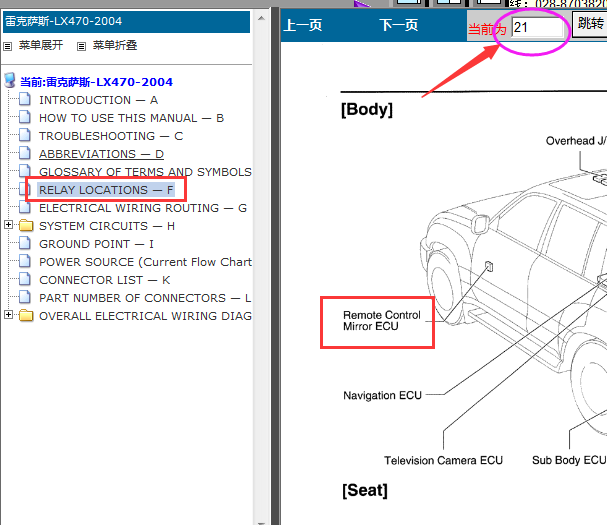The image size is (607, 525).
Task: Click the left panel scrollbar up arrow
Action: click(x=261, y=18)
